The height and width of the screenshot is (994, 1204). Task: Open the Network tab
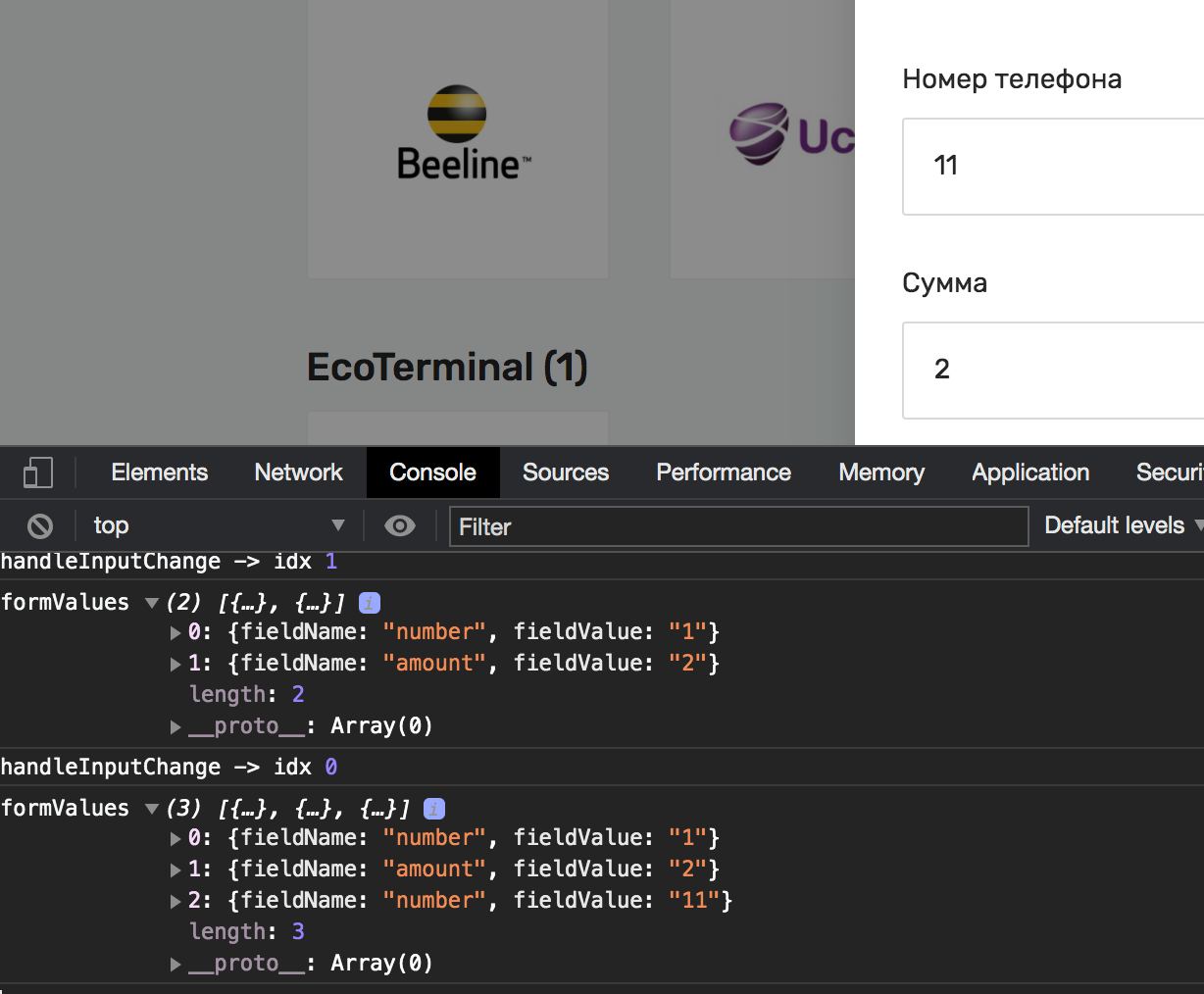coord(298,472)
